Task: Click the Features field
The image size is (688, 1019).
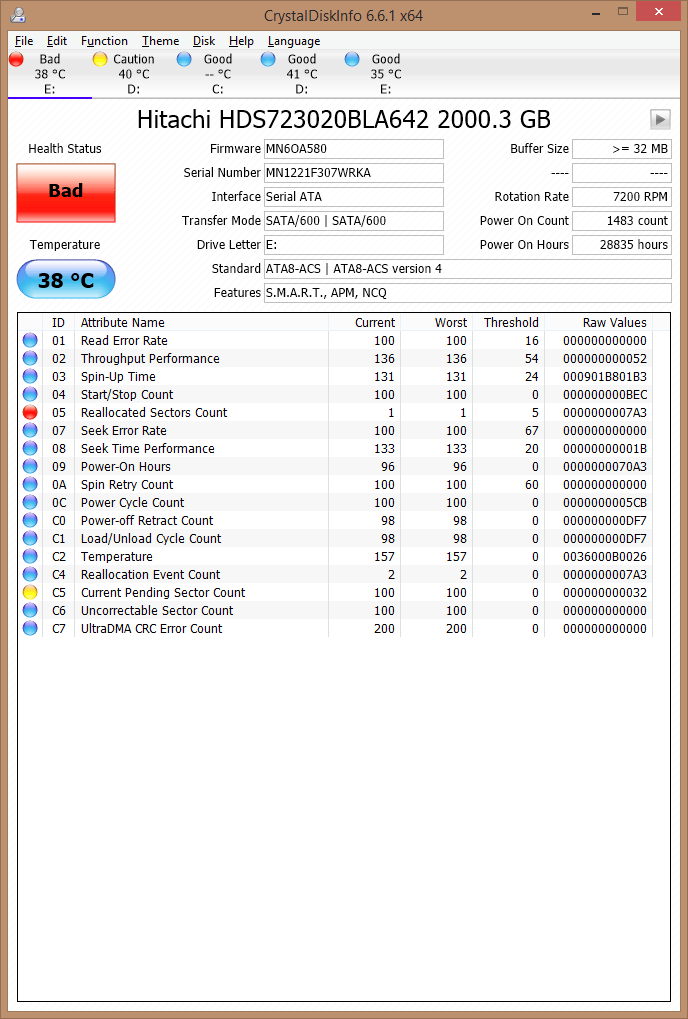Action: 467,293
